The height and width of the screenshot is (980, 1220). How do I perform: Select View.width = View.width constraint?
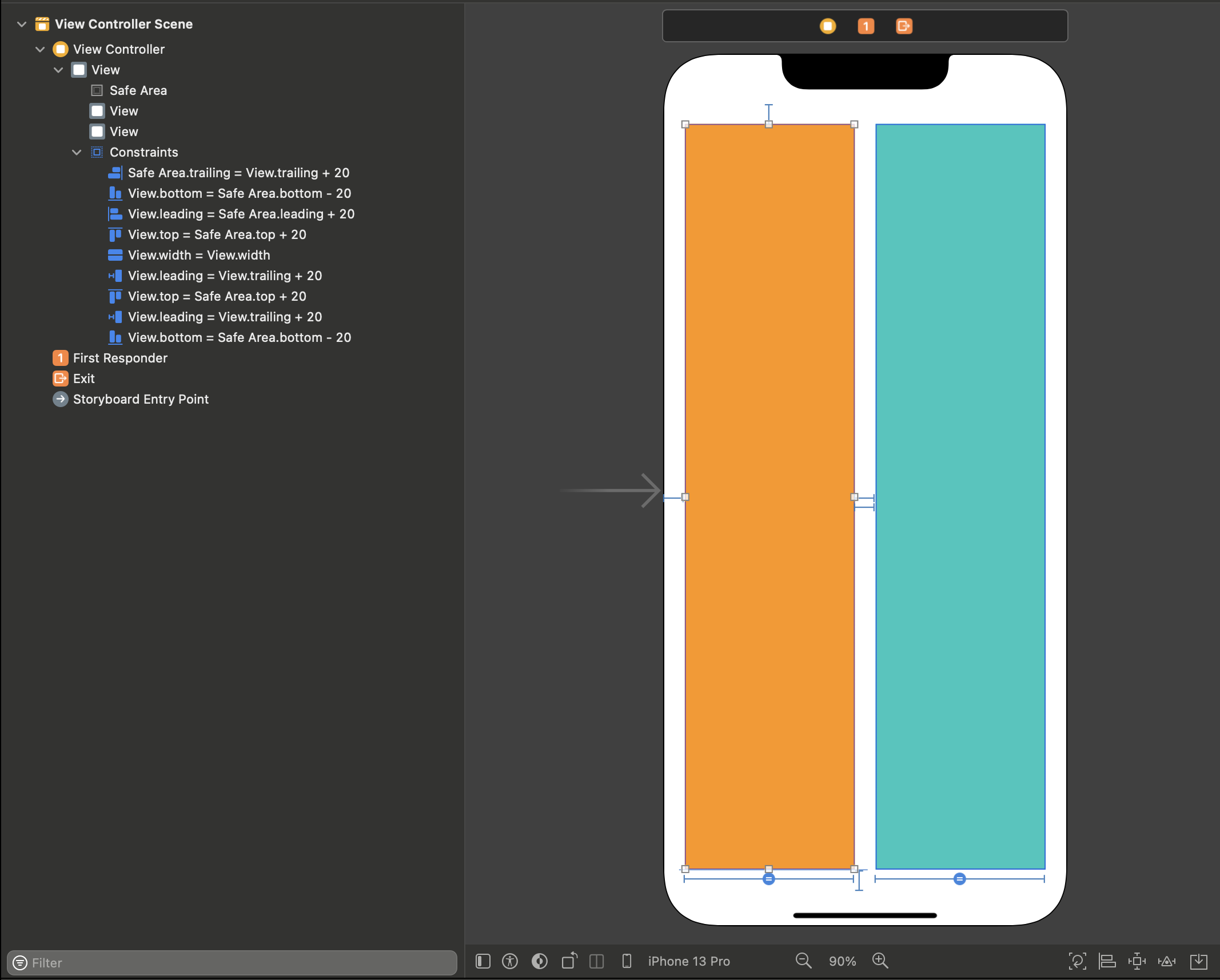click(198, 255)
